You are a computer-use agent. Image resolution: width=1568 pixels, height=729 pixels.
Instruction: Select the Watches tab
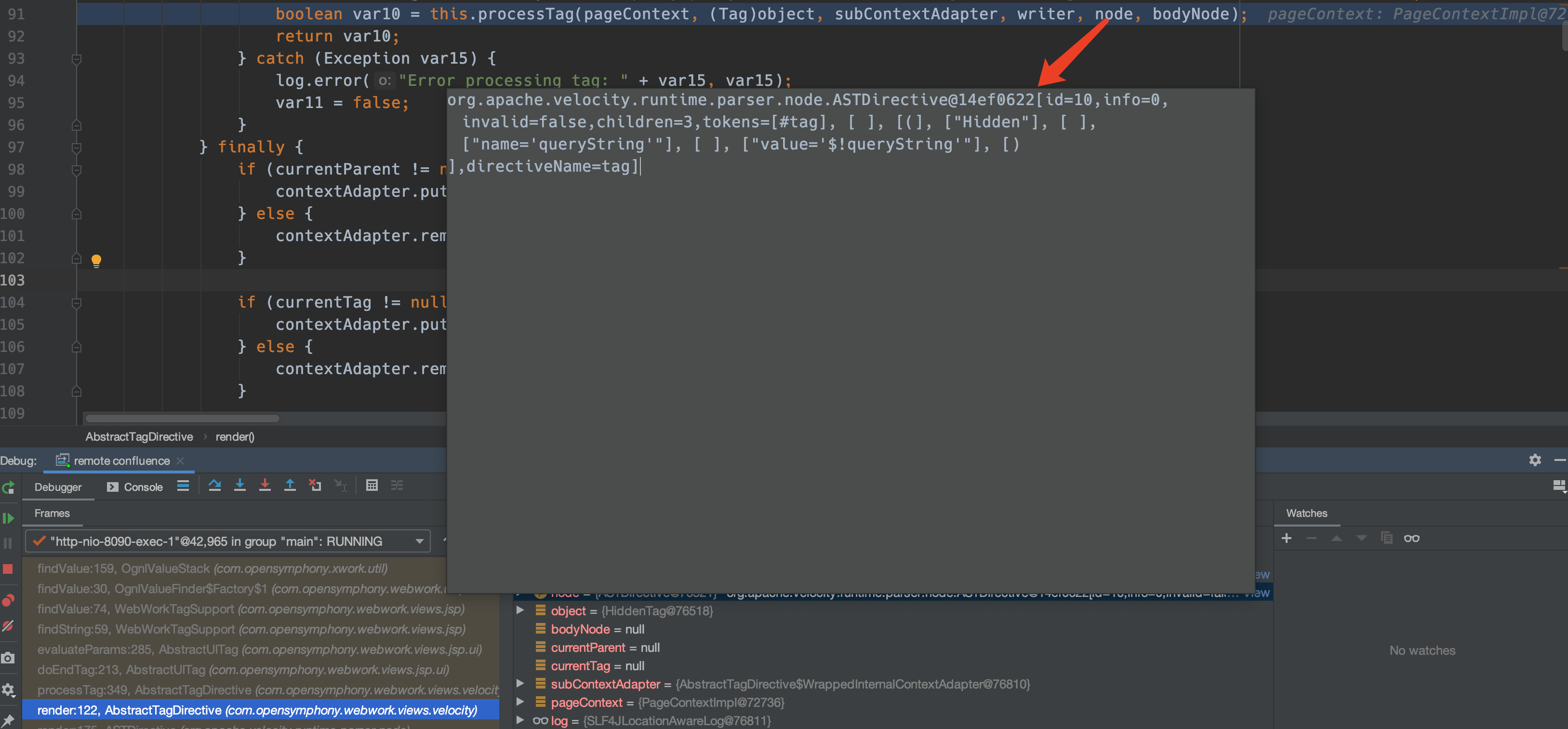coord(1306,513)
